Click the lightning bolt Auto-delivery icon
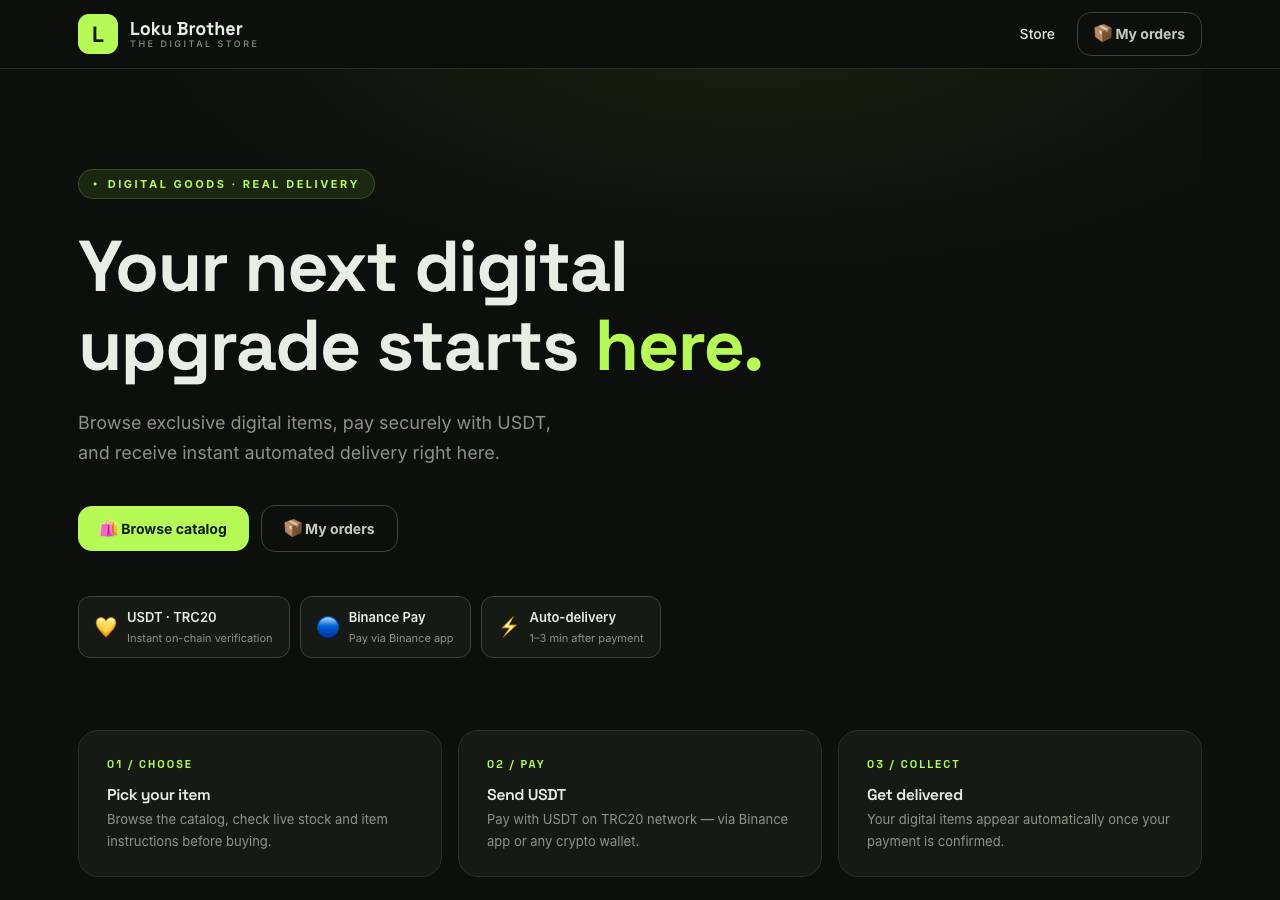Image resolution: width=1280 pixels, height=900 pixels. [x=509, y=627]
